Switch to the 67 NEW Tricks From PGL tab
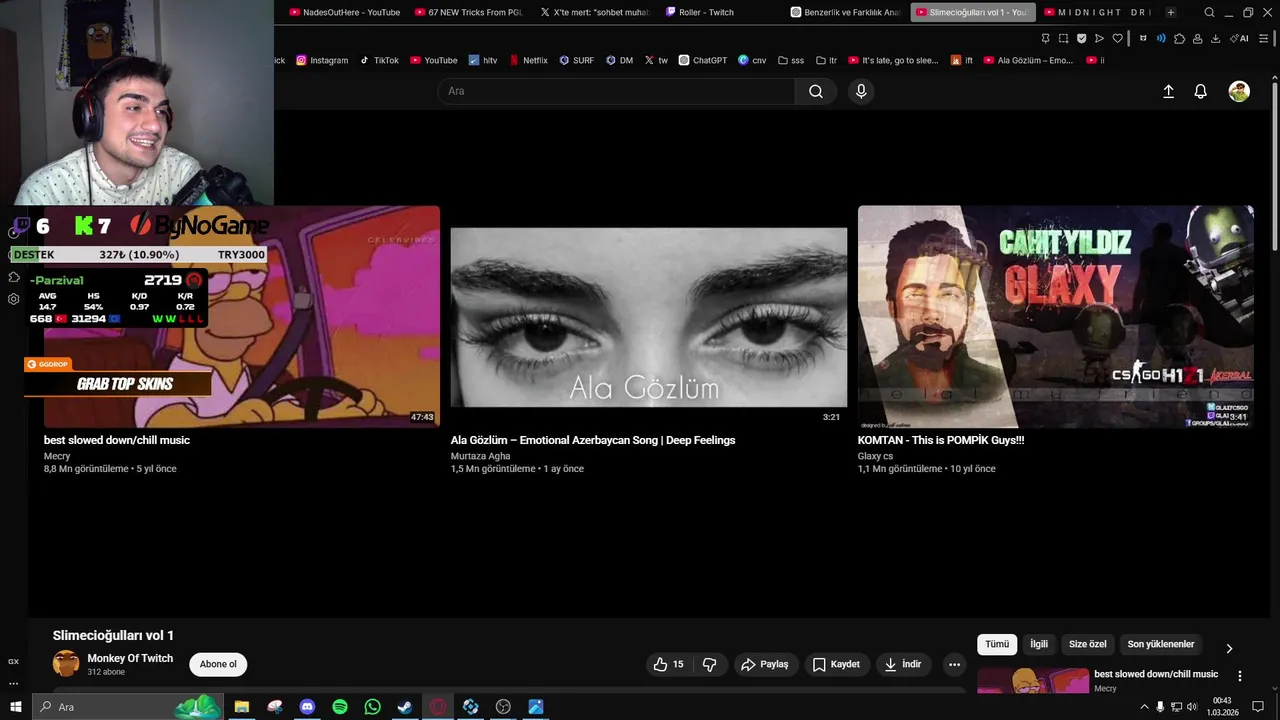The height and width of the screenshot is (720, 1280). pyautogui.click(x=468, y=12)
